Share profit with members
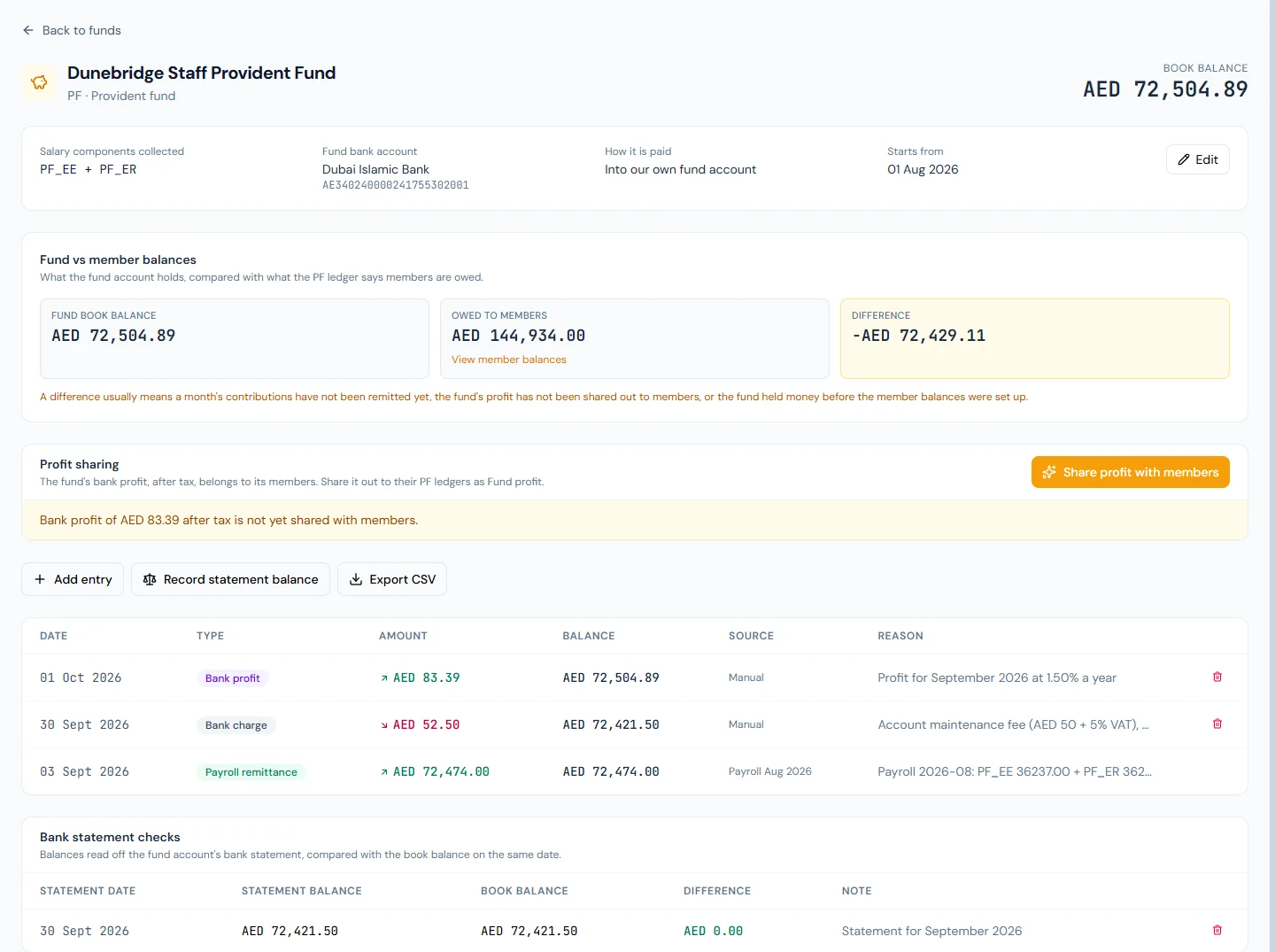1275x952 pixels. click(x=1131, y=472)
